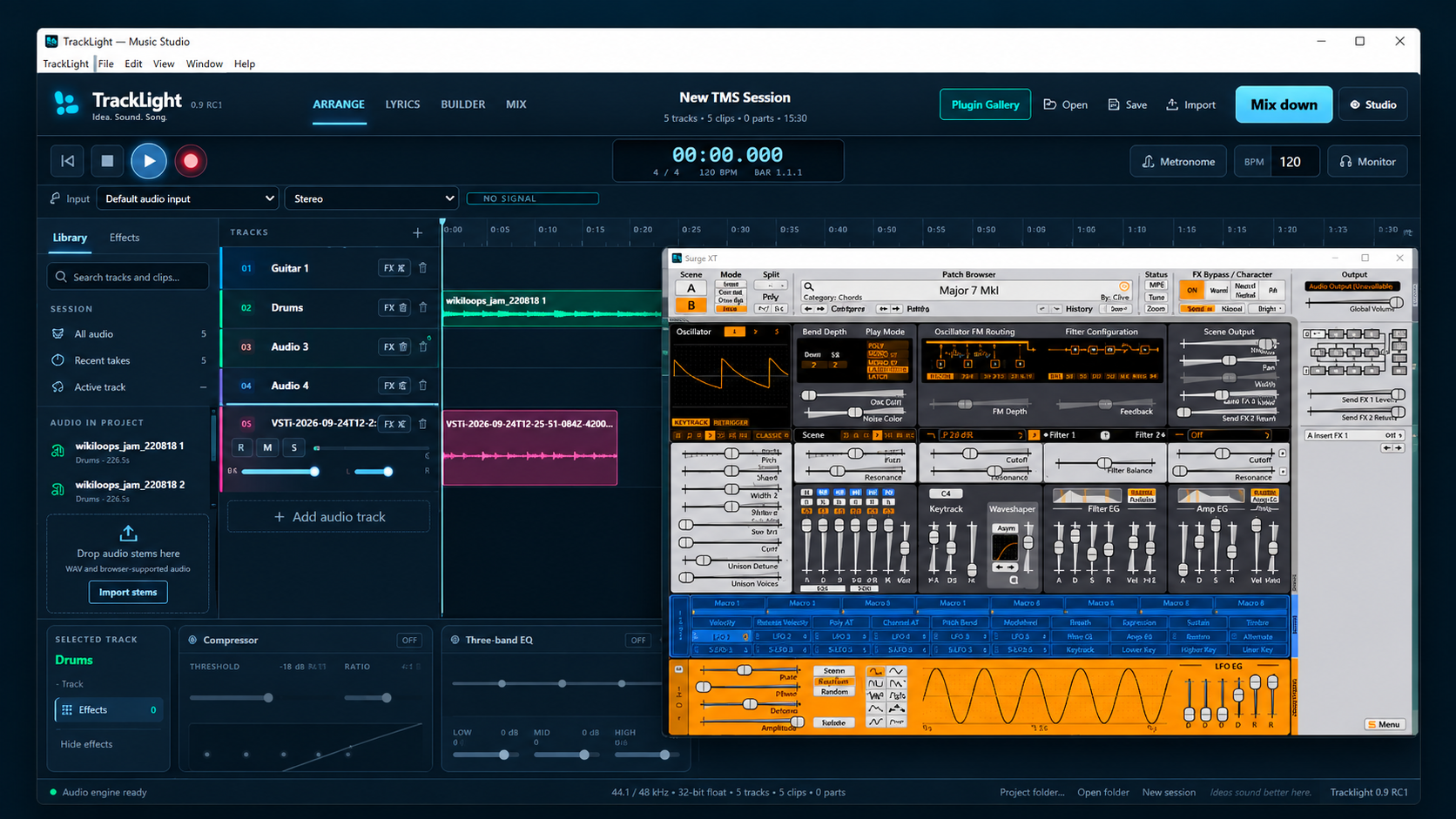
Task: Delete the Audio 4 track via trash icon
Action: [423, 386]
